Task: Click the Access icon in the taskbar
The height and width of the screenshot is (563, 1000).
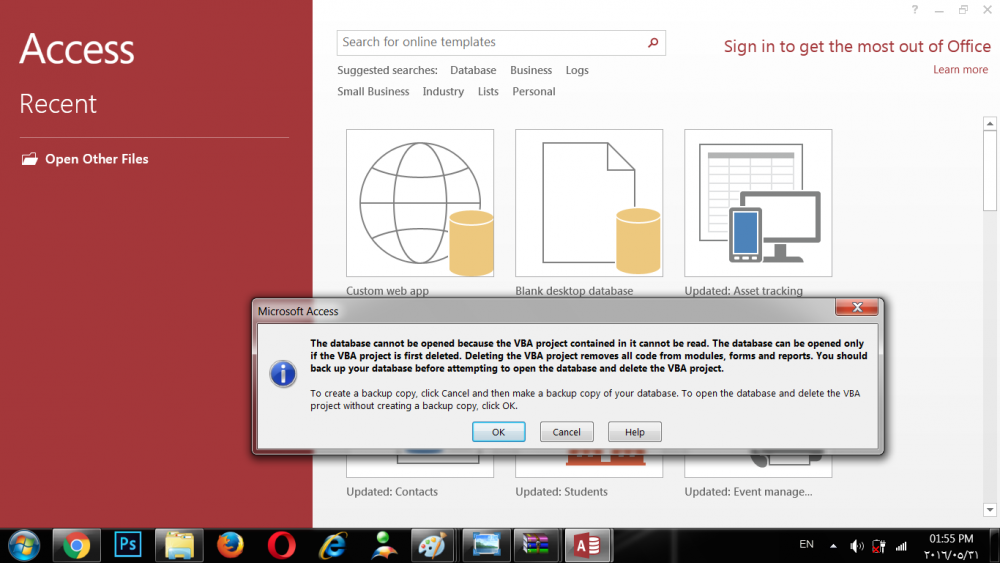Action: click(x=588, y=546)
